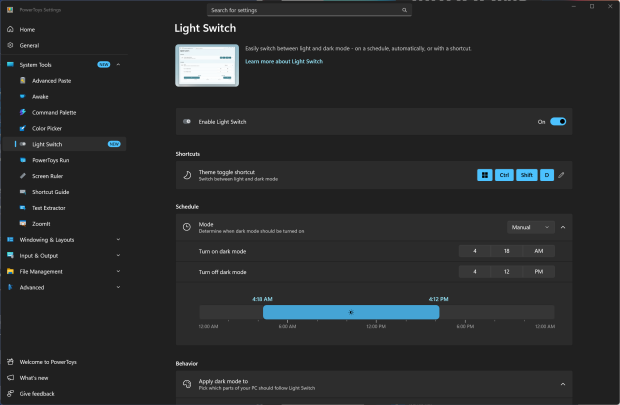Image resolution: width=620 pixels, height=405 pixels.
Task: Open the Manual mode dropdown
Action: [x=531, y=227]
